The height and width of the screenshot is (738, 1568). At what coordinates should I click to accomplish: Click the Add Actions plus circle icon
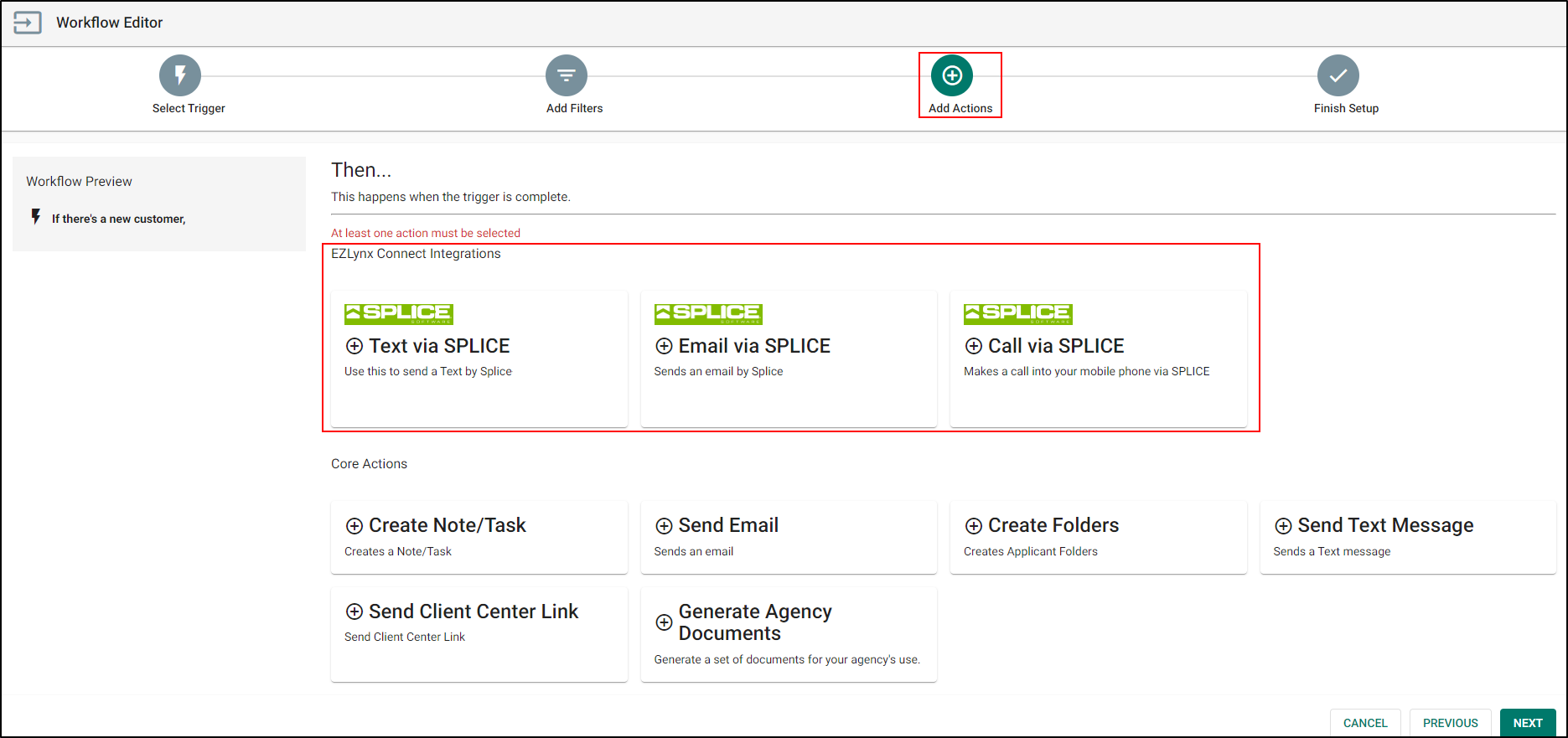coord(952,75)
